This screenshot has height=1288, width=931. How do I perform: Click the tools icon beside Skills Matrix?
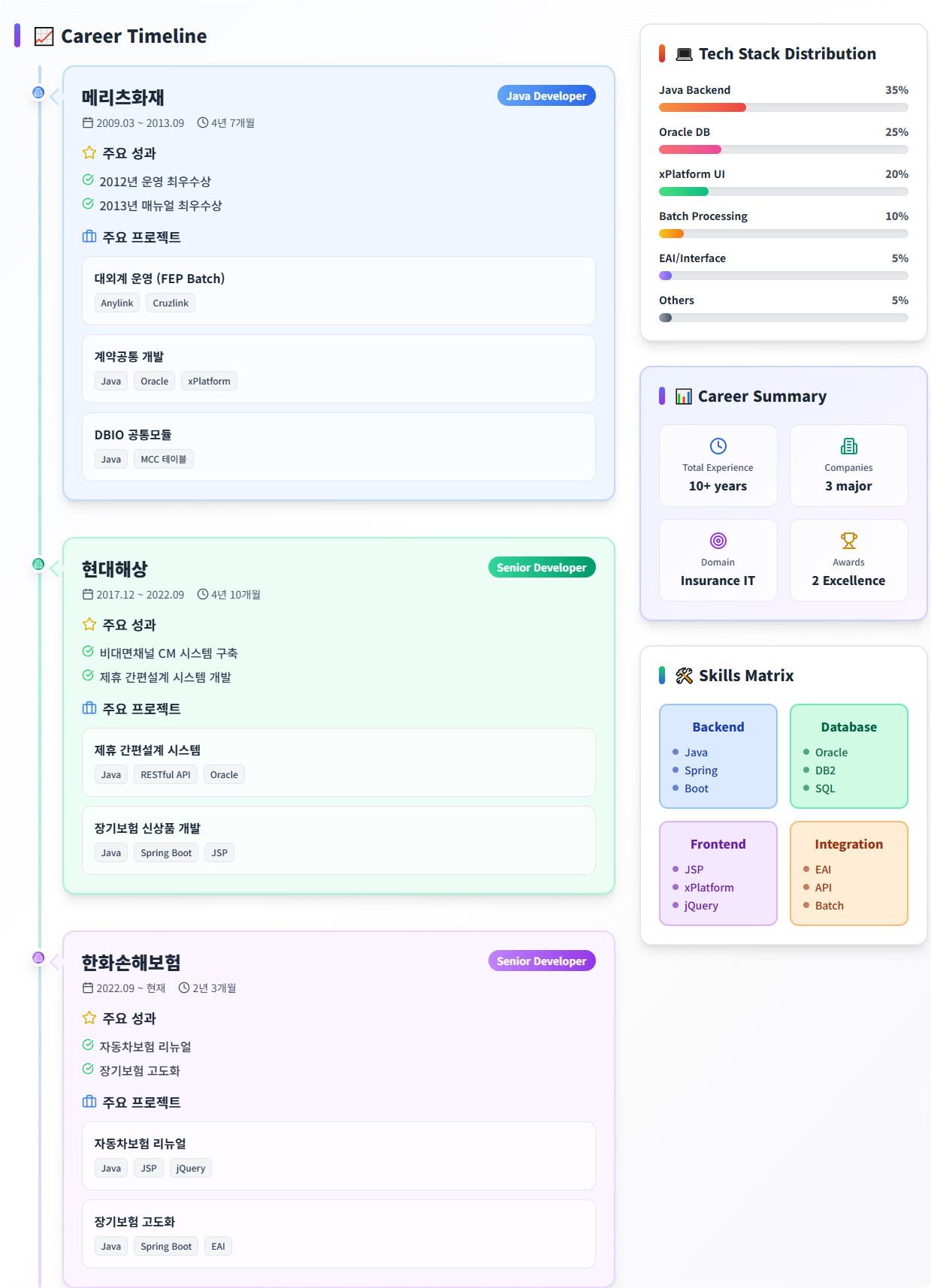pyautogui.click(x=684, y=676)
